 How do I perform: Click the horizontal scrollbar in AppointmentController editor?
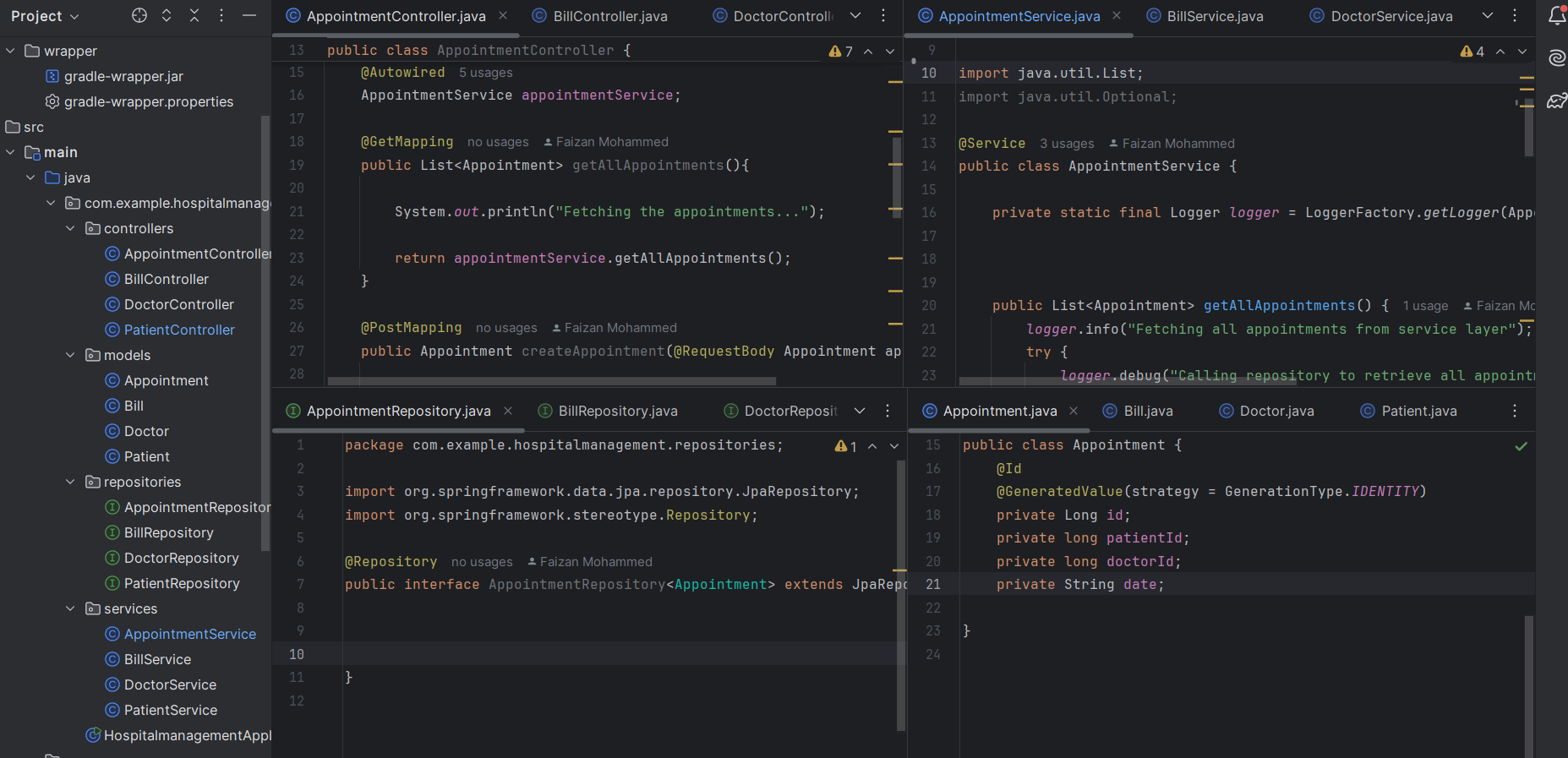tap(551, 381)
